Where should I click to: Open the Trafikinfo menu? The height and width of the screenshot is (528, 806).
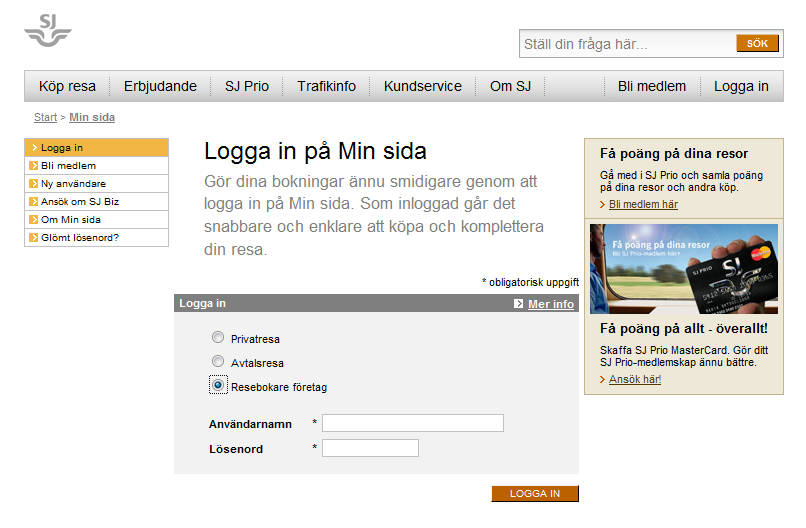326,86
